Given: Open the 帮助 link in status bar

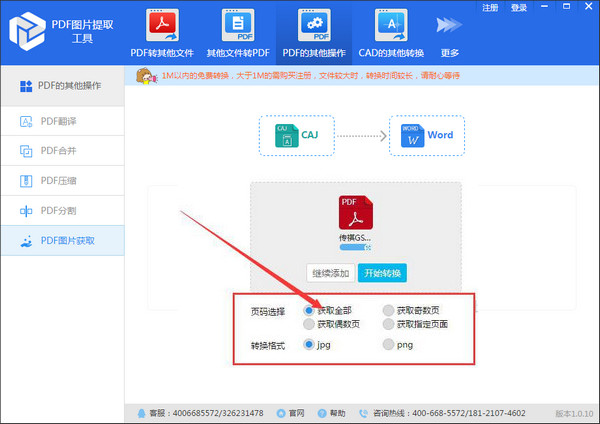Looking at the screenshot, I should [x=338, y=413].
